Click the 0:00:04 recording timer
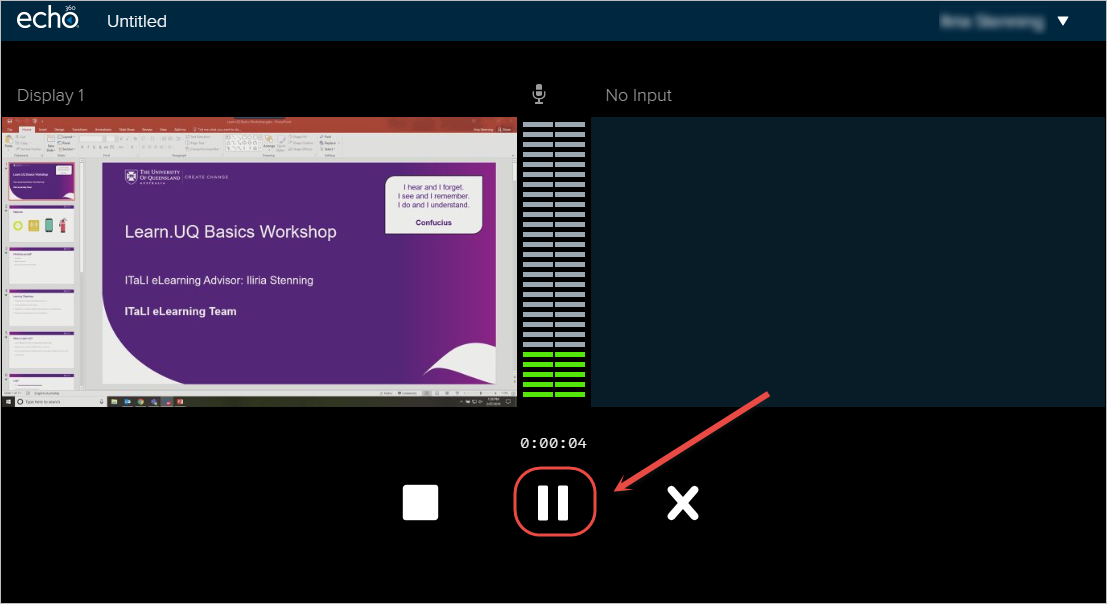1107x604 pixels. (554, 443)
